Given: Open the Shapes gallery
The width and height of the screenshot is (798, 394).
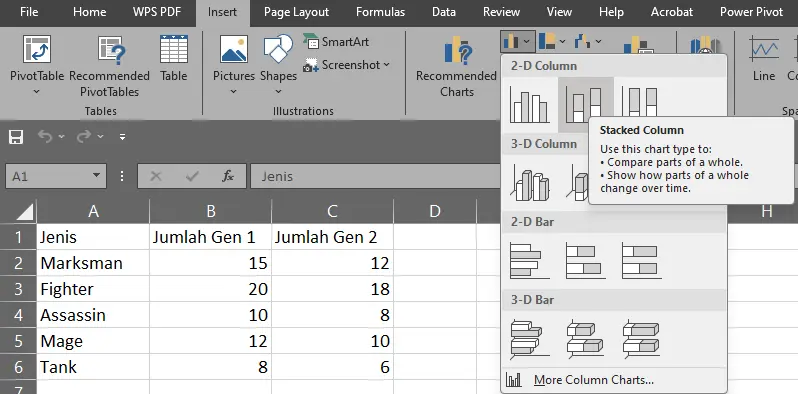Looking at the screenshot, I should tap(278, 65).
